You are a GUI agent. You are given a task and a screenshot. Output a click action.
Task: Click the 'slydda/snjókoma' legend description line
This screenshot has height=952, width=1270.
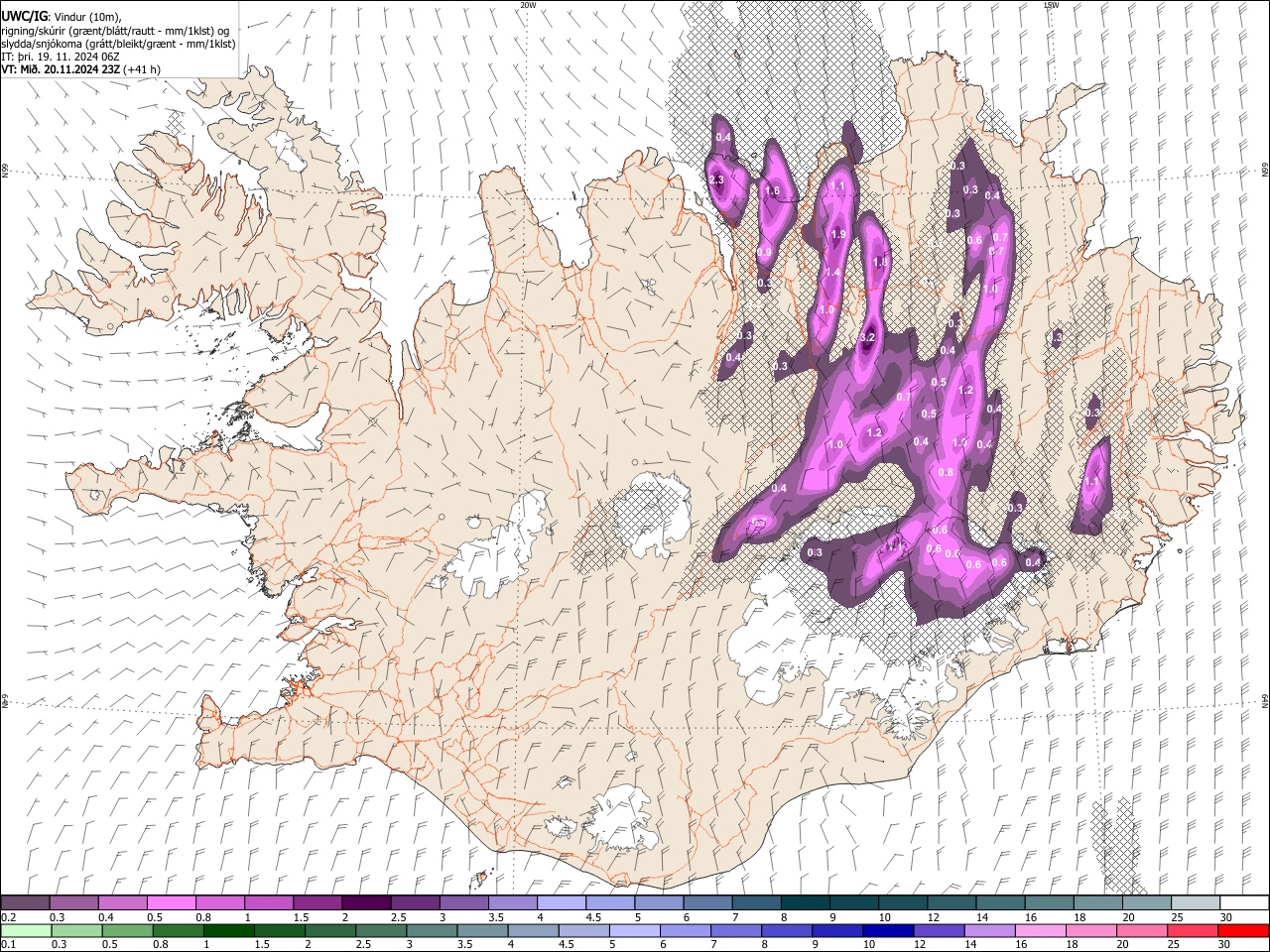[x=118, y=44]
